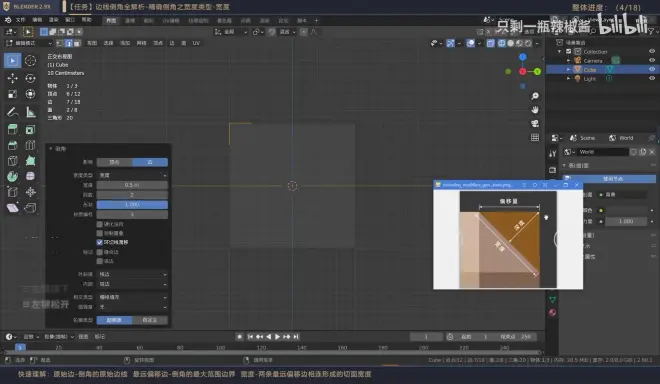Viewport: 660px width, 384px height.
Task: Enable the 硬化法向 harden normals checkbox
Action: coord(100,224)
